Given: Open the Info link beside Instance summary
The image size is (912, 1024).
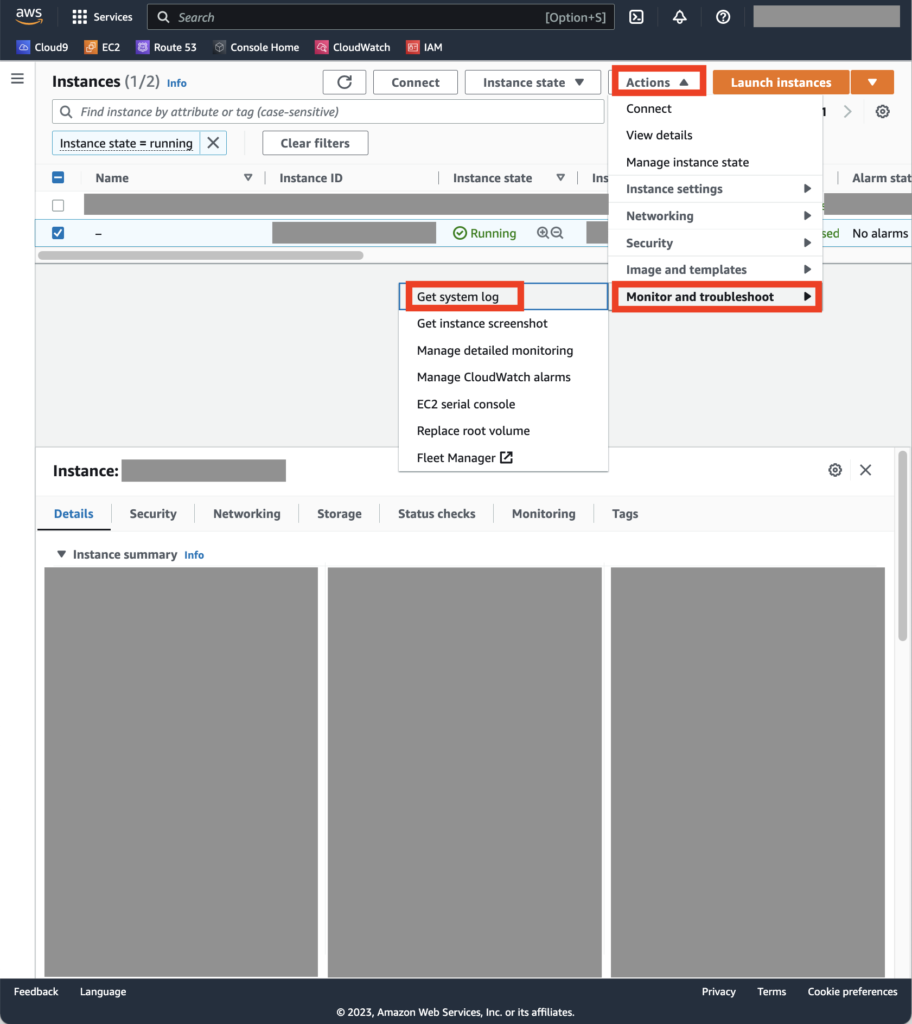Looking at the screenshot, I should tap(194, 554).
